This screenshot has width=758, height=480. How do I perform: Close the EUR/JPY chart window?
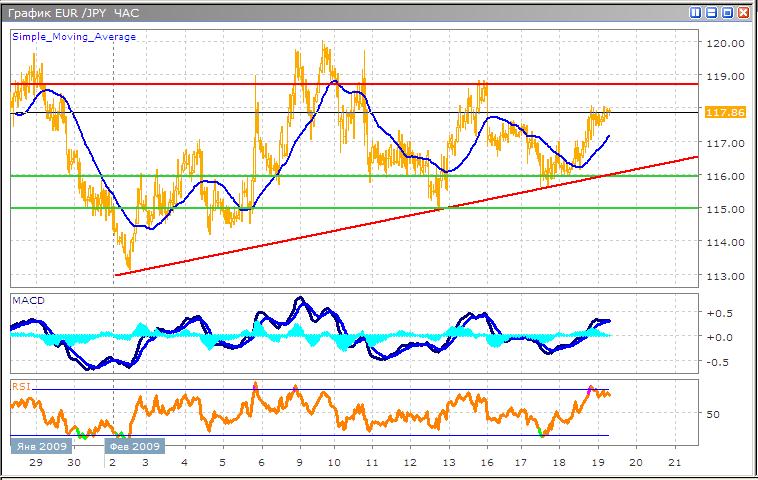[743, 12]
